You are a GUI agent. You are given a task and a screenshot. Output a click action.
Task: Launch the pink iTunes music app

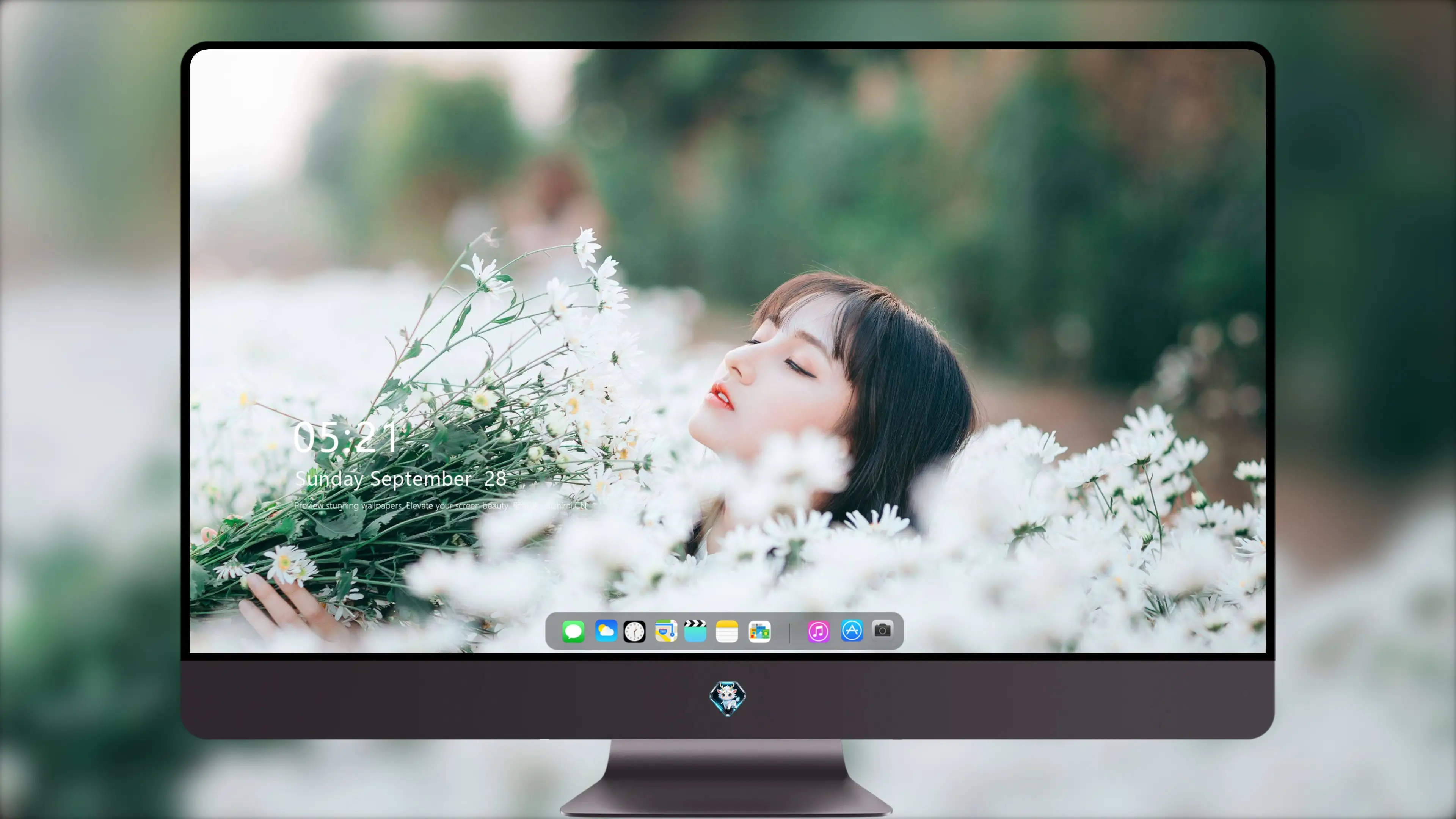[818, 631]
